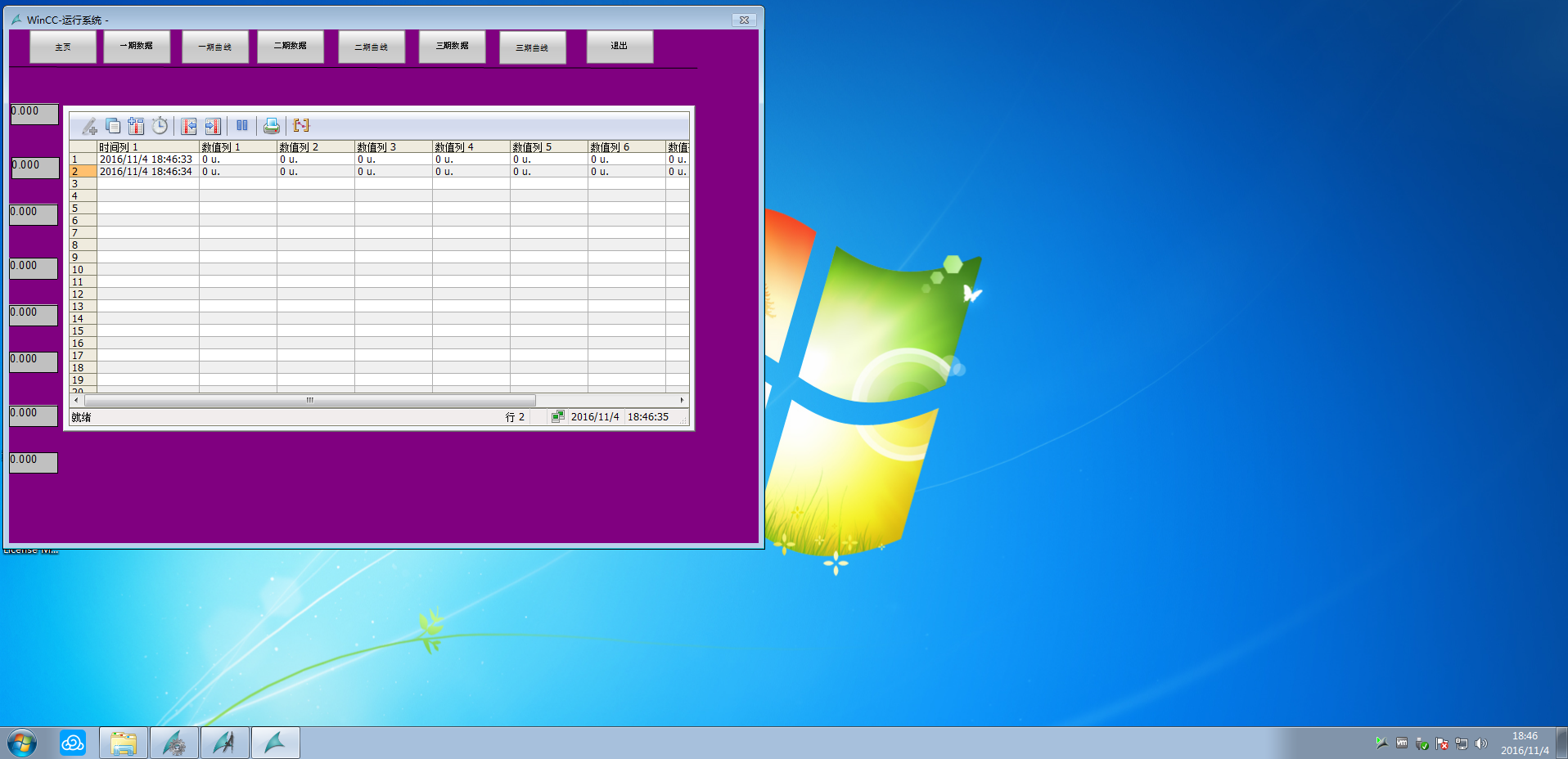Click the 退出 exit button
Viewport: 1568px width, 759px height.
pyautogui.click(x=620, y=47)
